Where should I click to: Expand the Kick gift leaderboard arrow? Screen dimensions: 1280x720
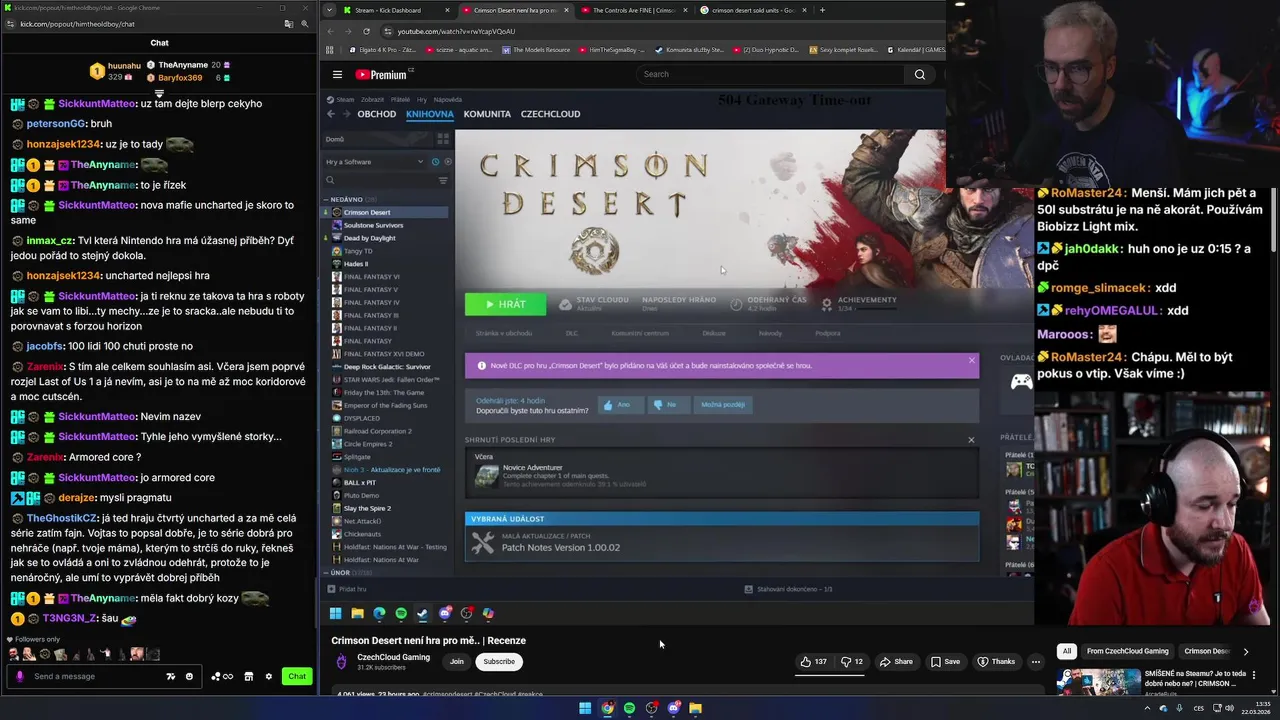159,93
